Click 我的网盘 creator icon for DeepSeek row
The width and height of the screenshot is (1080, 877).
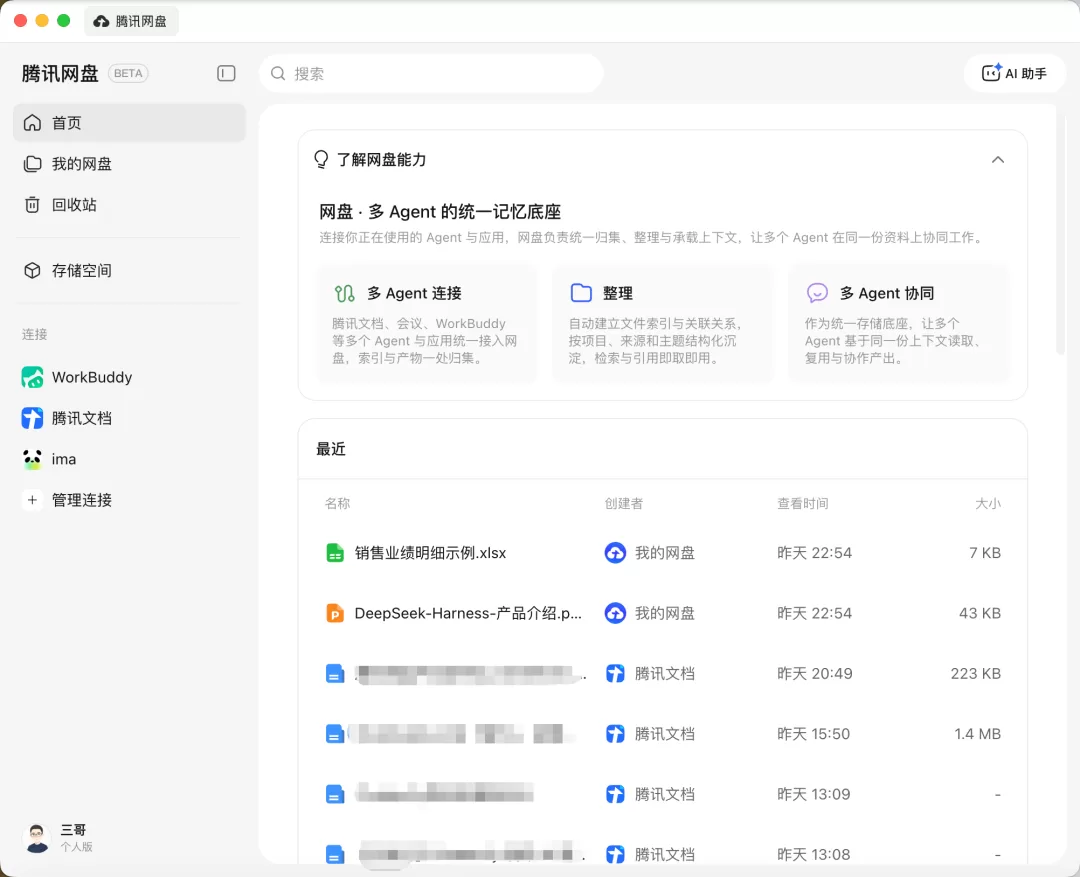[x=615, y=613]
